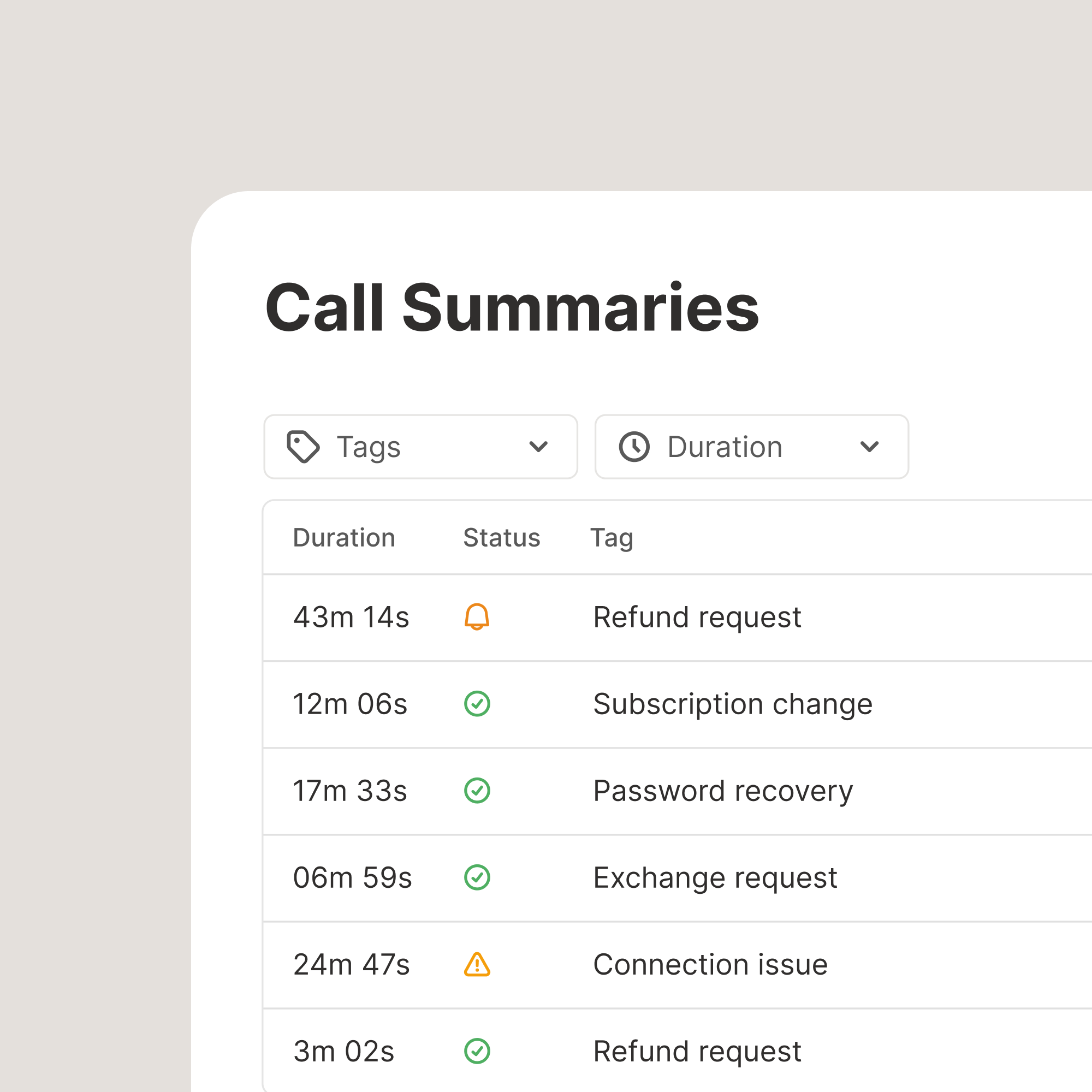
Task: Expand the Tags dropdown chevron
Action: point(539,446)
